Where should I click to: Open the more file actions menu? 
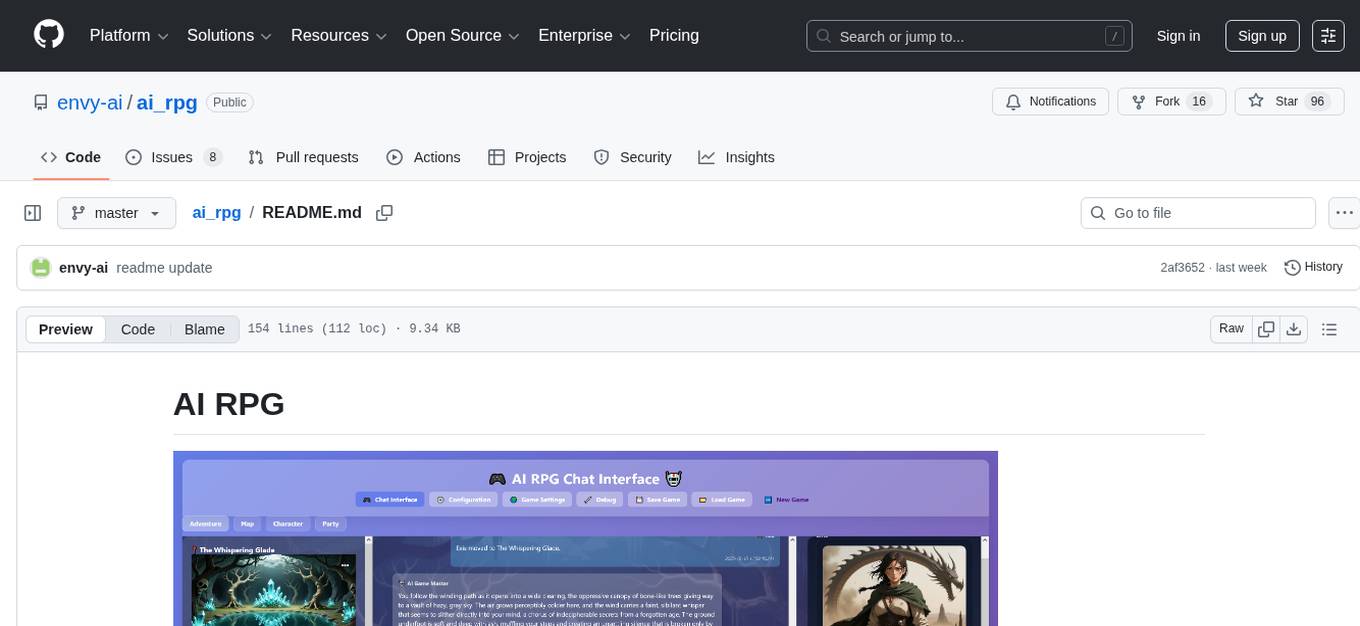click(1345, 213)
